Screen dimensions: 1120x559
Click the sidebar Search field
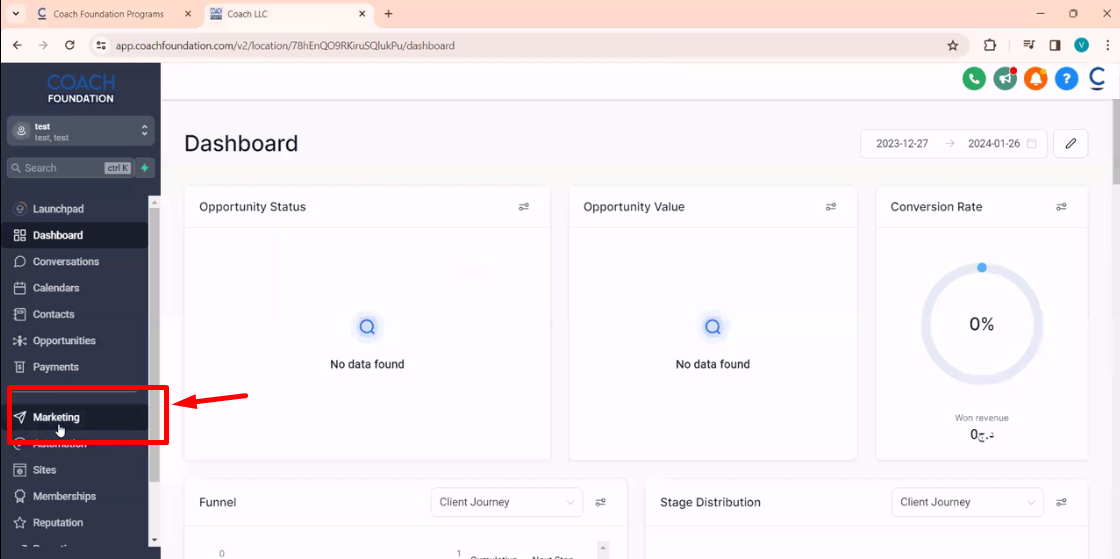69,168
